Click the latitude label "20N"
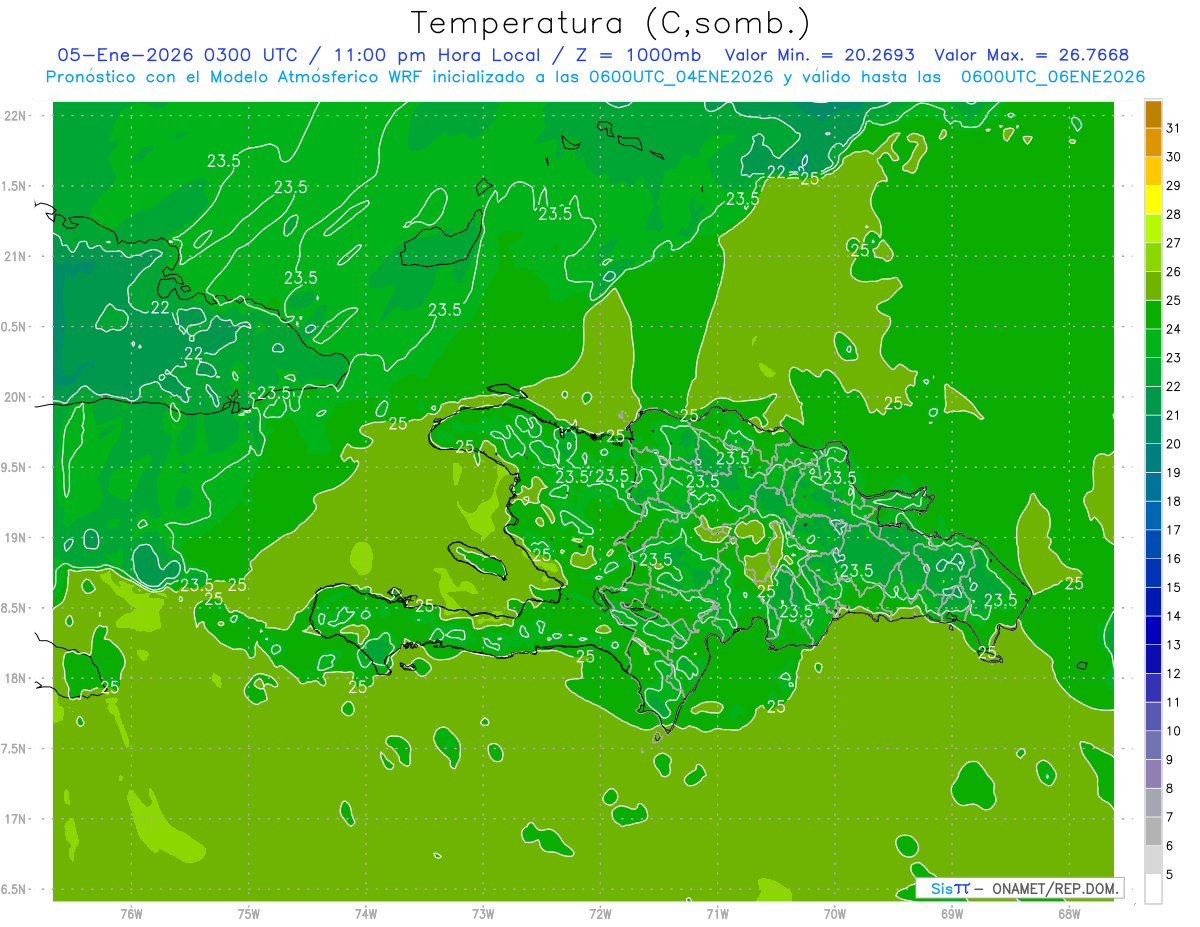 [15, 397]
